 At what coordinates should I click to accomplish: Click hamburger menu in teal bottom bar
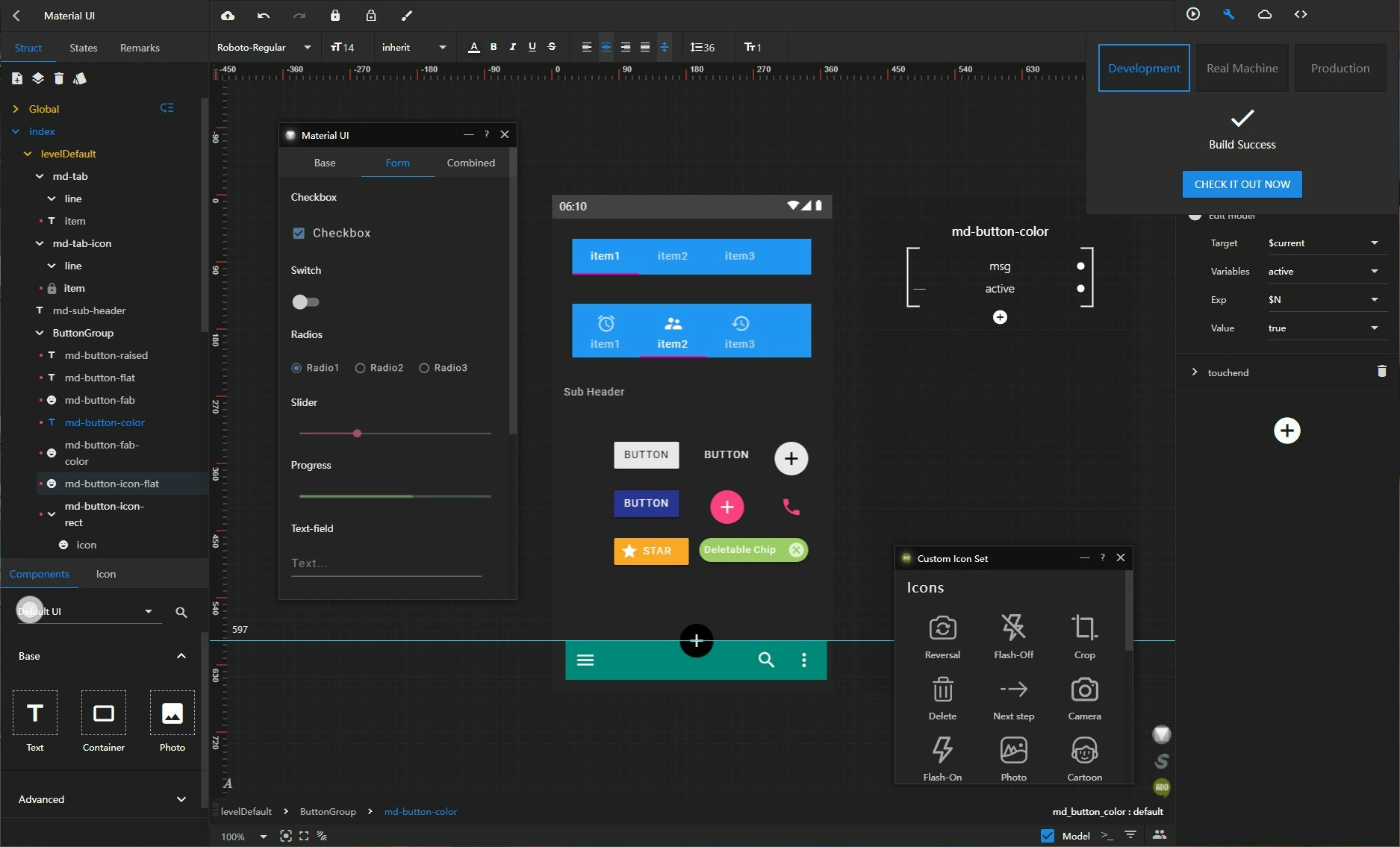click(585, 660)
